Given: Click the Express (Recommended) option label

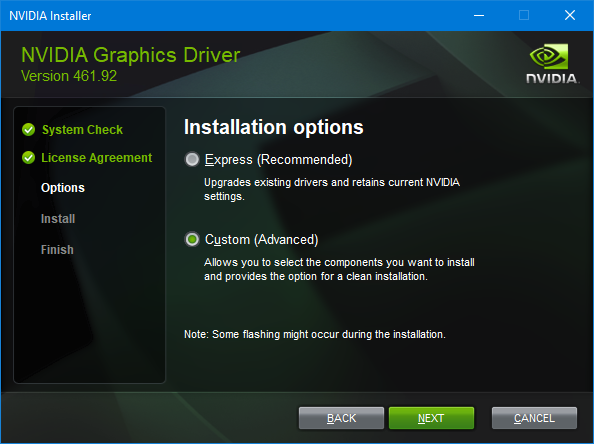Looking at the screenshot, I should click(278, 159).
